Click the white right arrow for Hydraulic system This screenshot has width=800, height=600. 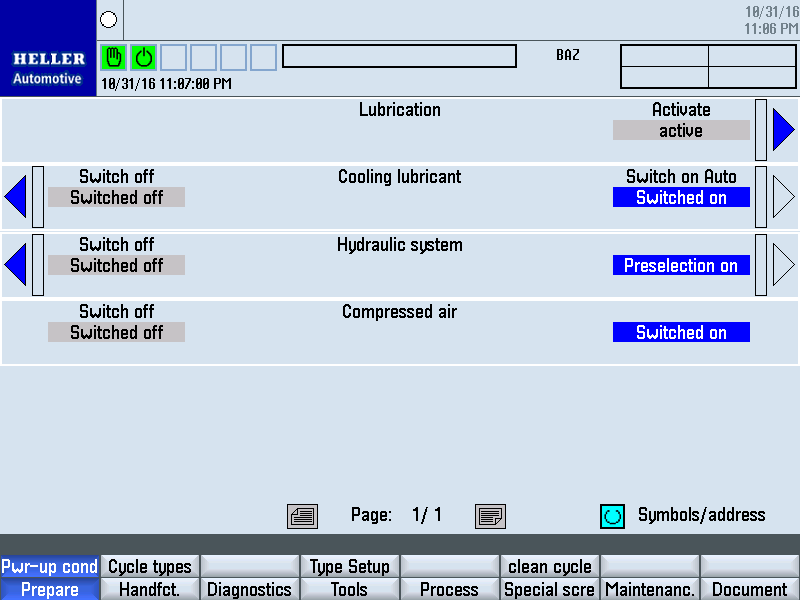click(783, 265)
